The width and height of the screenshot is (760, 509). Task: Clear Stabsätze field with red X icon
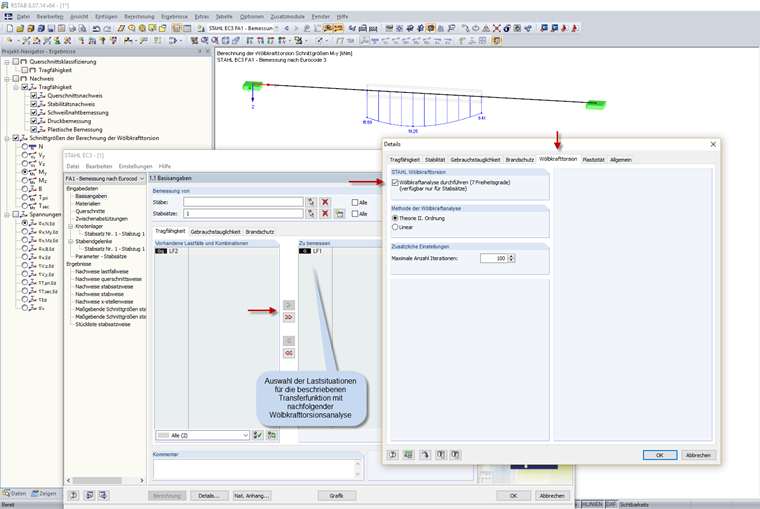click(x=325, y=213)
